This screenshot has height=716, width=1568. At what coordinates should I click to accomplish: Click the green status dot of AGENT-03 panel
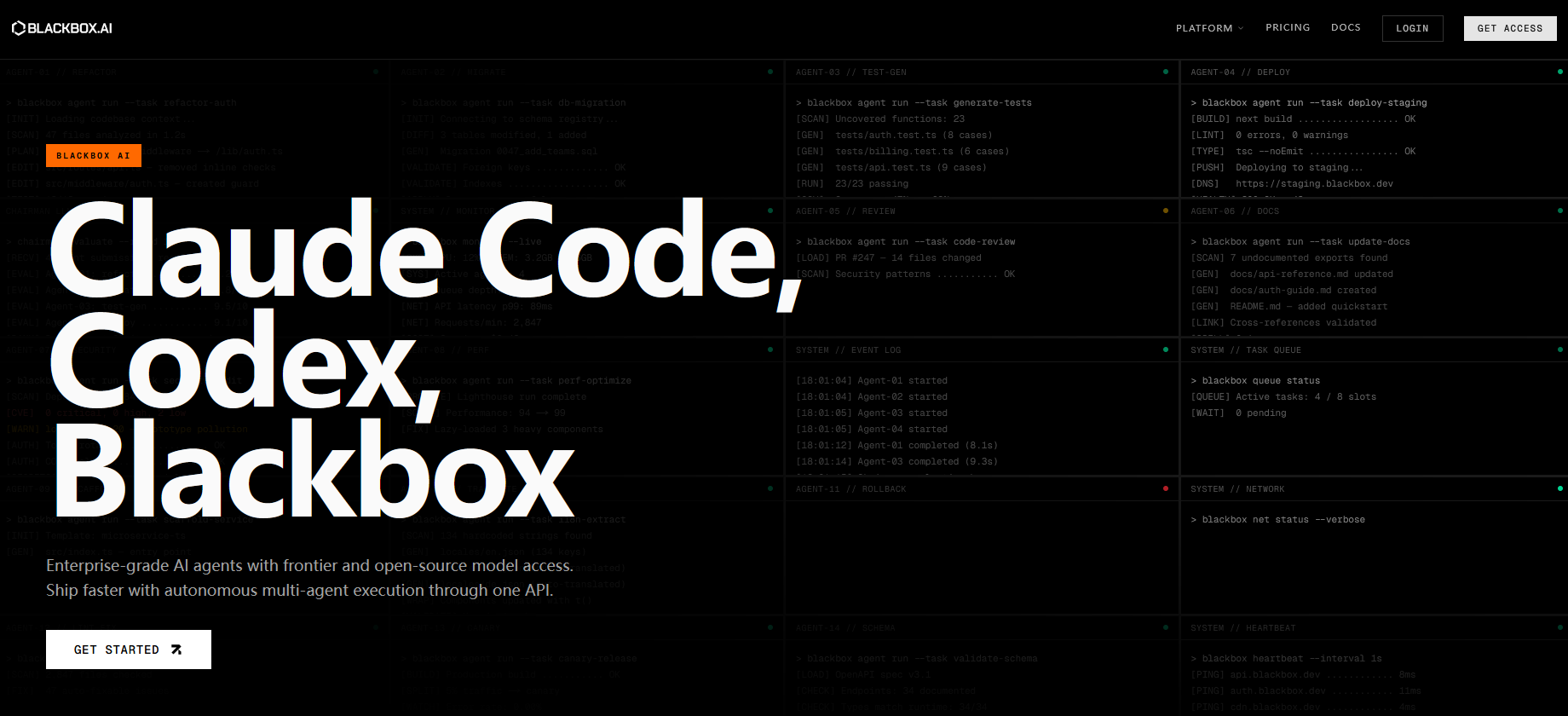pyautogui.click(x=1166, y=72)
